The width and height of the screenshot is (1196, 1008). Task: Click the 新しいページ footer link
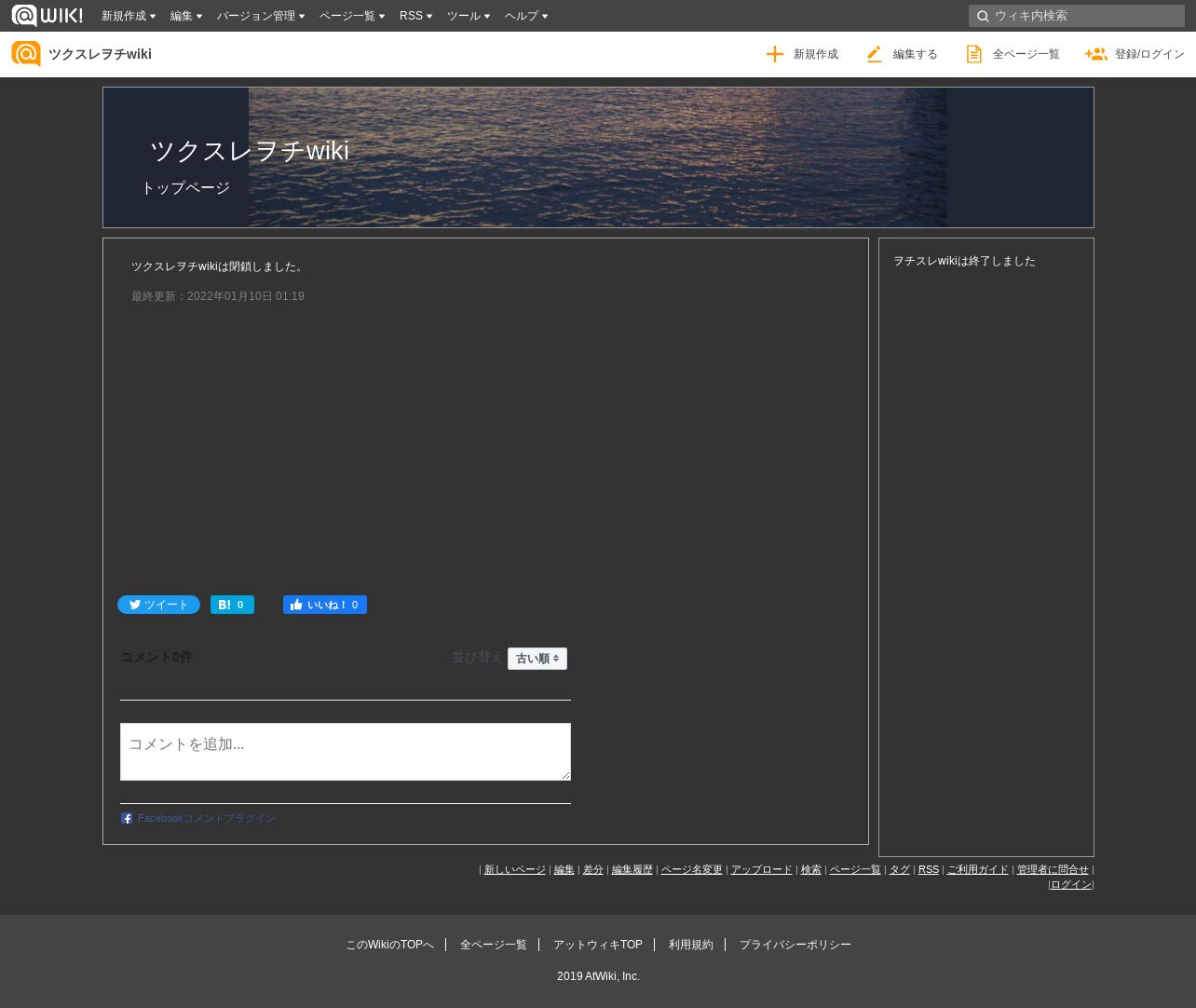pyautogui.click(x=514, y=869)
